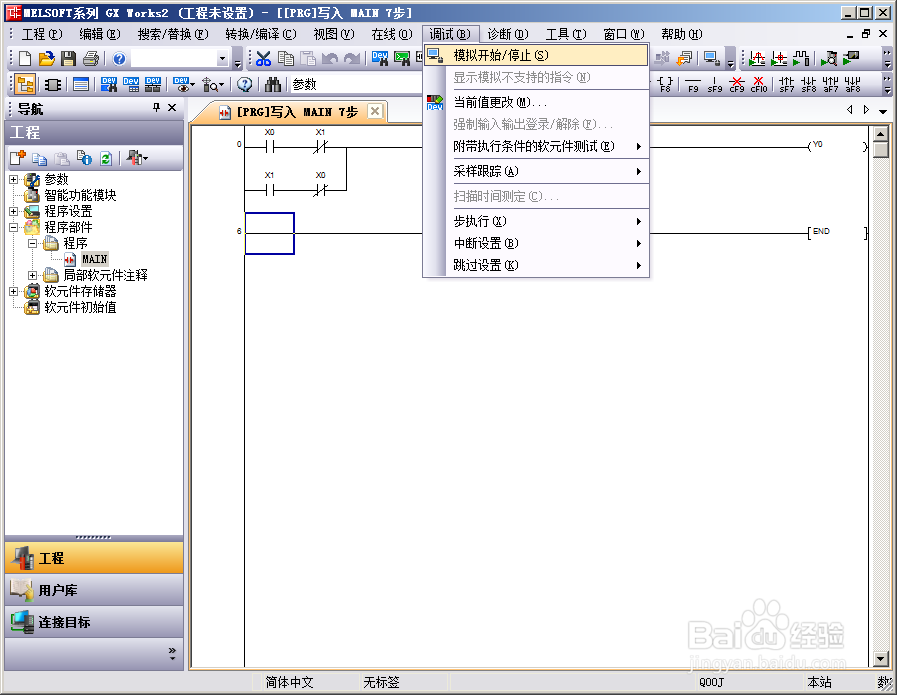Open 采样跟踪 submenu

click(x=536, y=171)
